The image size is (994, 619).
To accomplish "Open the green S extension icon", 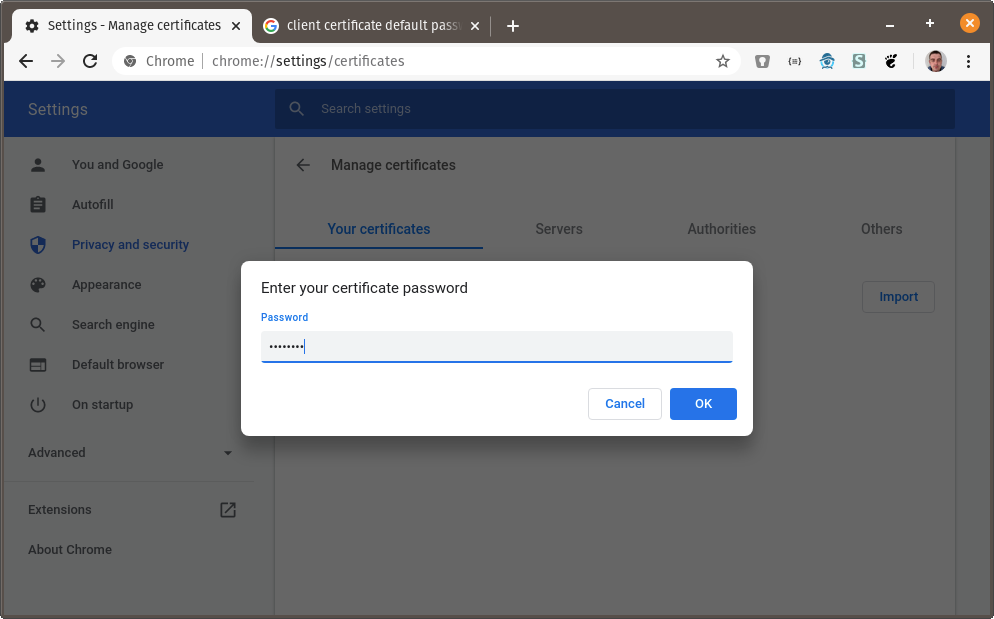I will click(859, 61).
